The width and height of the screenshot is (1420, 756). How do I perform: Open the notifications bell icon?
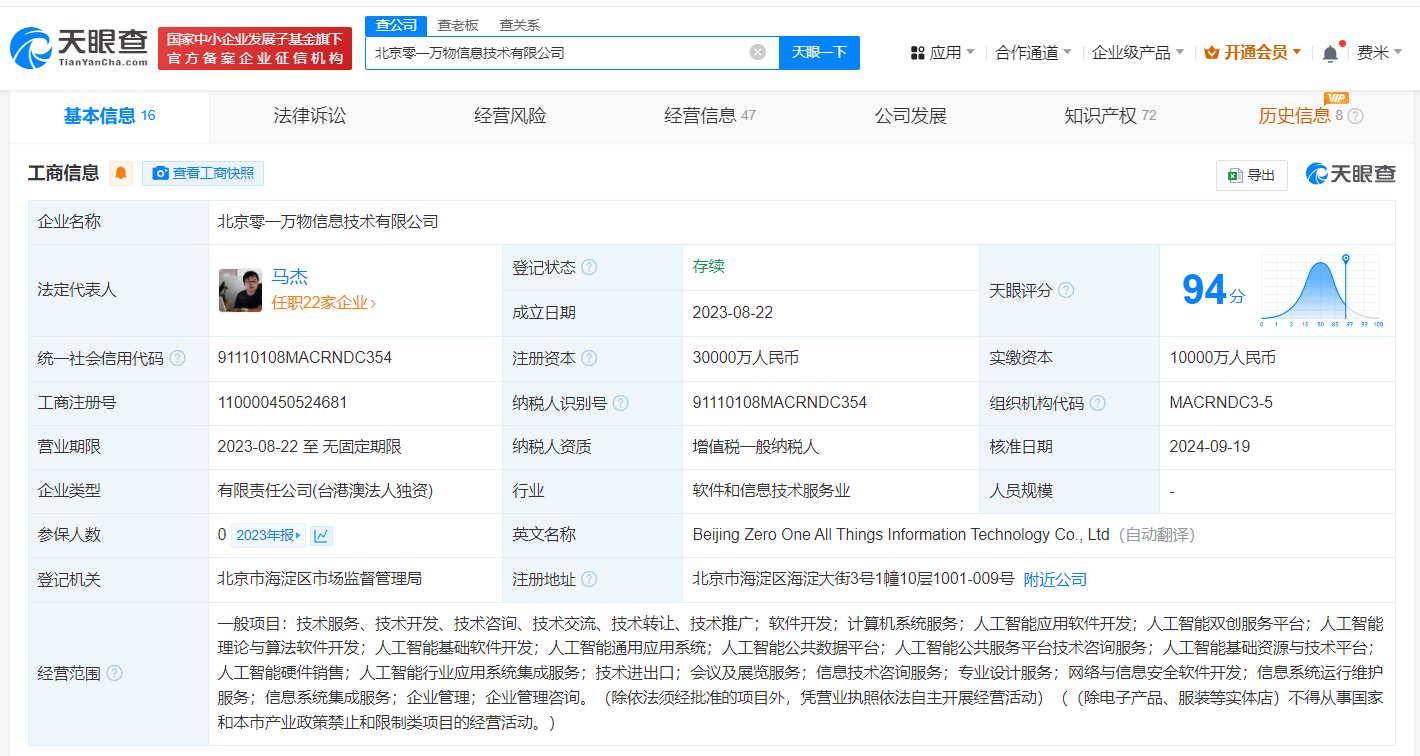point(1330,53)
